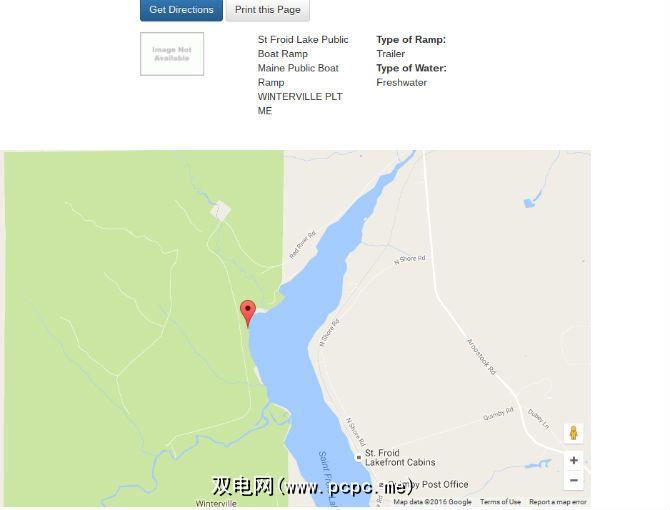The height and width of the screenshot is (510, 670).
Task: Click the Print this Page button
Action: pyautogui.click(x=267, y=10)
